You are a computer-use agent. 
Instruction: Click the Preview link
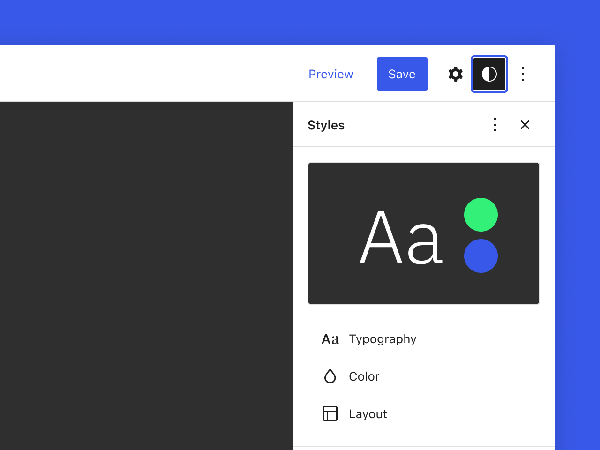[x=331, y=74]
